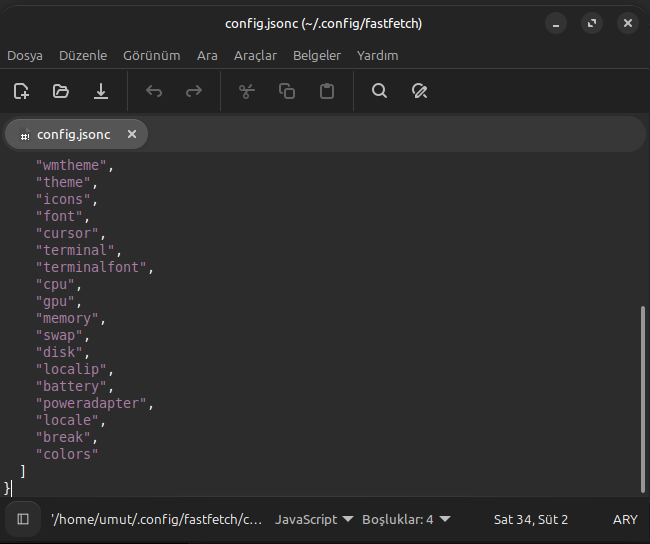Create a new document with the toolbar icon
The height and width of the screenshot is (544, 650).
point(21,91)
